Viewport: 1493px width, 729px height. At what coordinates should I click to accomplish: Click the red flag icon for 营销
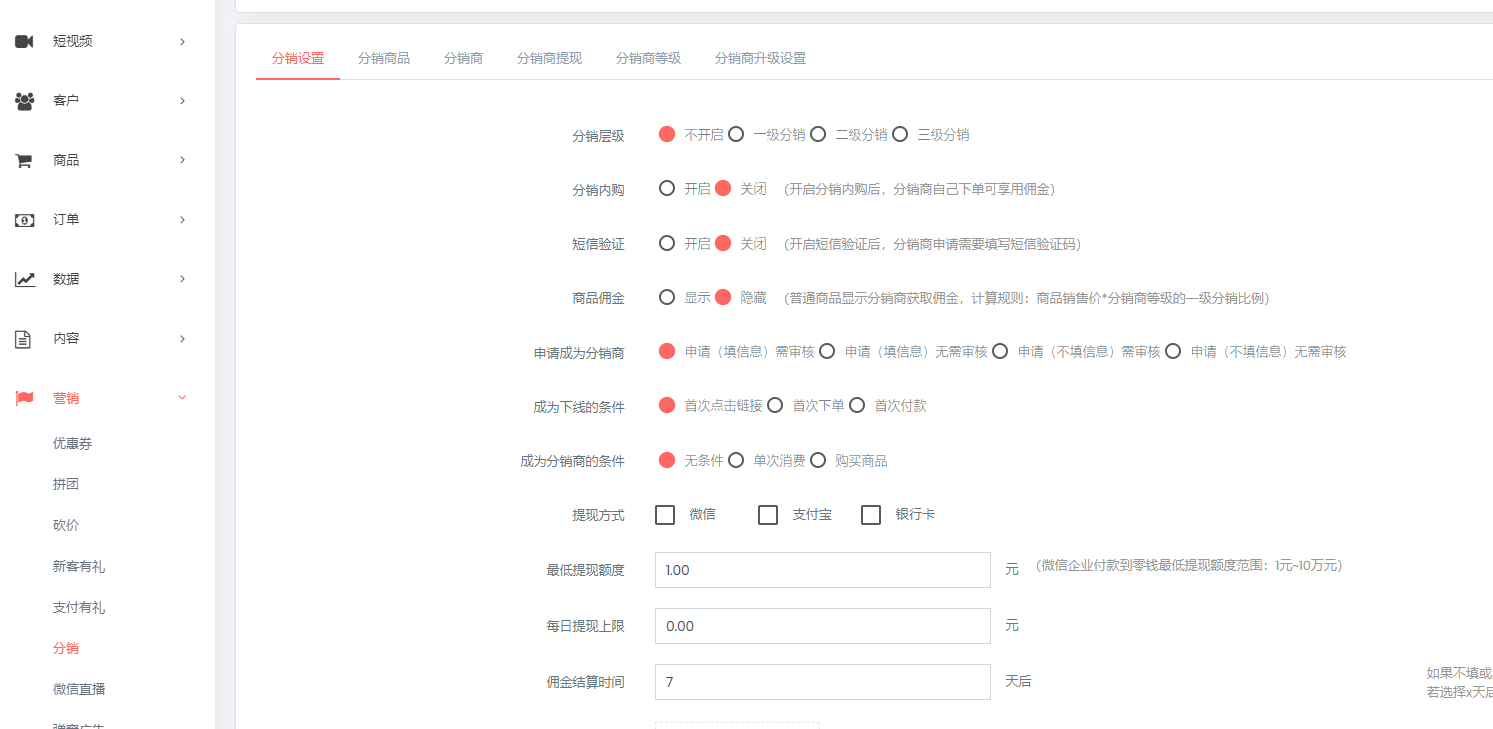(24, 398)
